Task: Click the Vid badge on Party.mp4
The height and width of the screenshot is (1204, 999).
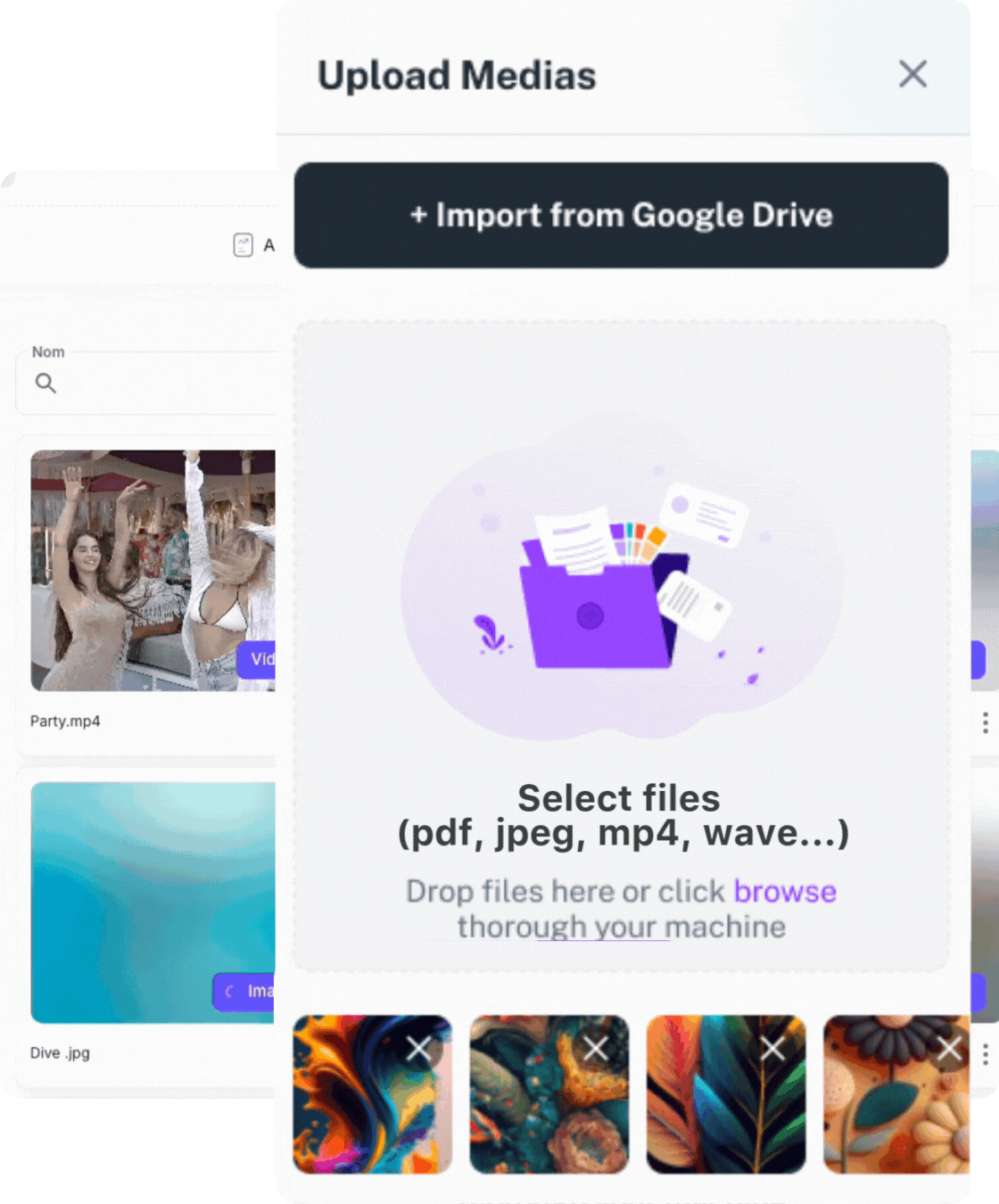Action: click(x=257, y=659)
